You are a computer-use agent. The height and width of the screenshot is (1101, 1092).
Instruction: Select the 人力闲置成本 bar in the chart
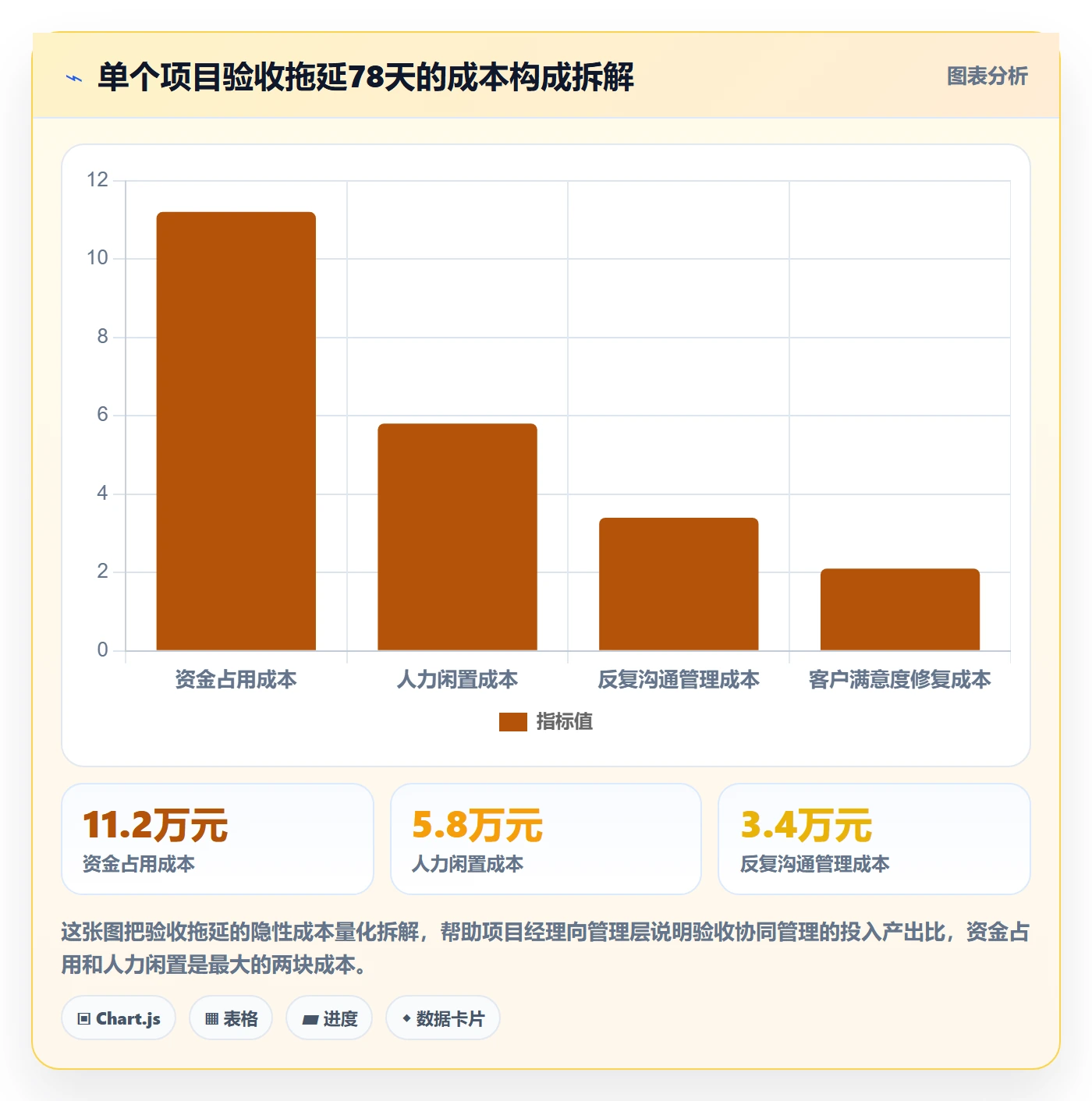coord(457,537)
